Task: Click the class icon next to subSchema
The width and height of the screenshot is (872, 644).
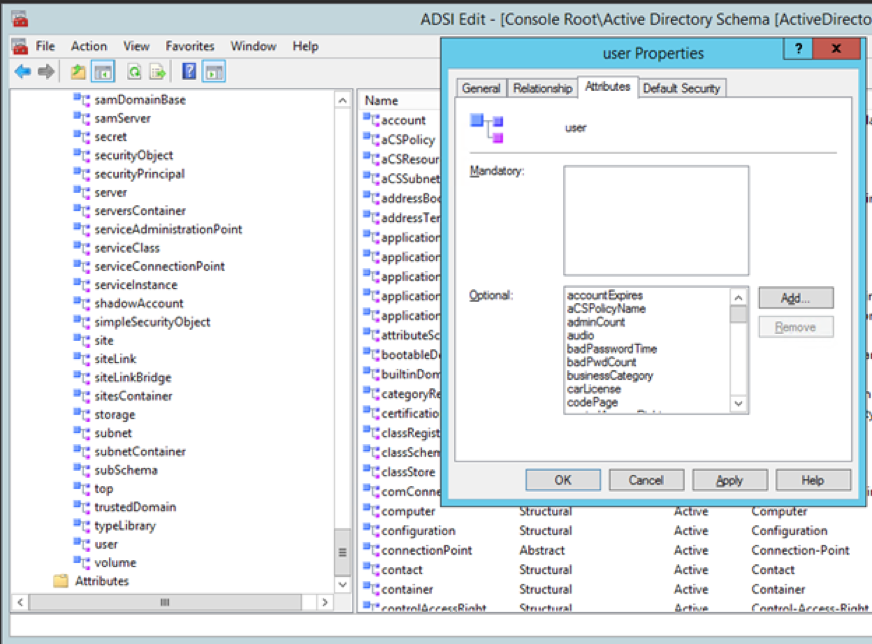Action: [x=82, y=470]
